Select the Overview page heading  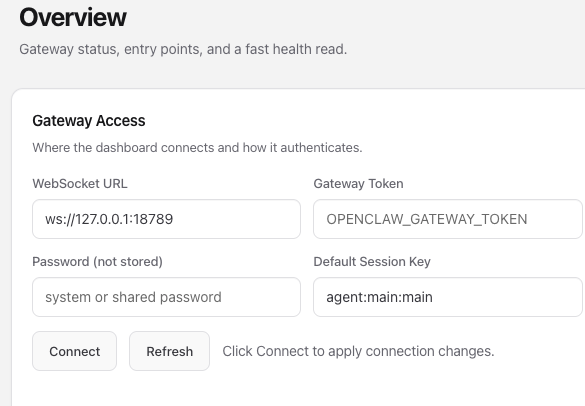(x=73, y=17)
